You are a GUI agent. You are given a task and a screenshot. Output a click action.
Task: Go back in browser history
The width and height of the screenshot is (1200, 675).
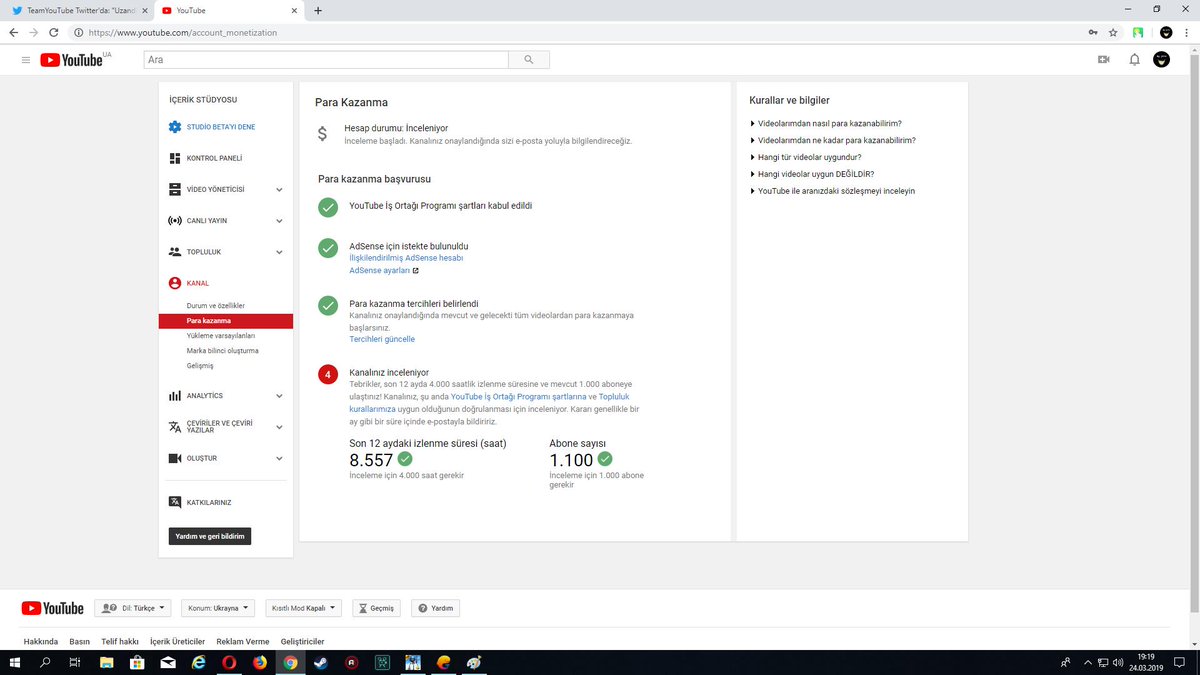[14, 32]
